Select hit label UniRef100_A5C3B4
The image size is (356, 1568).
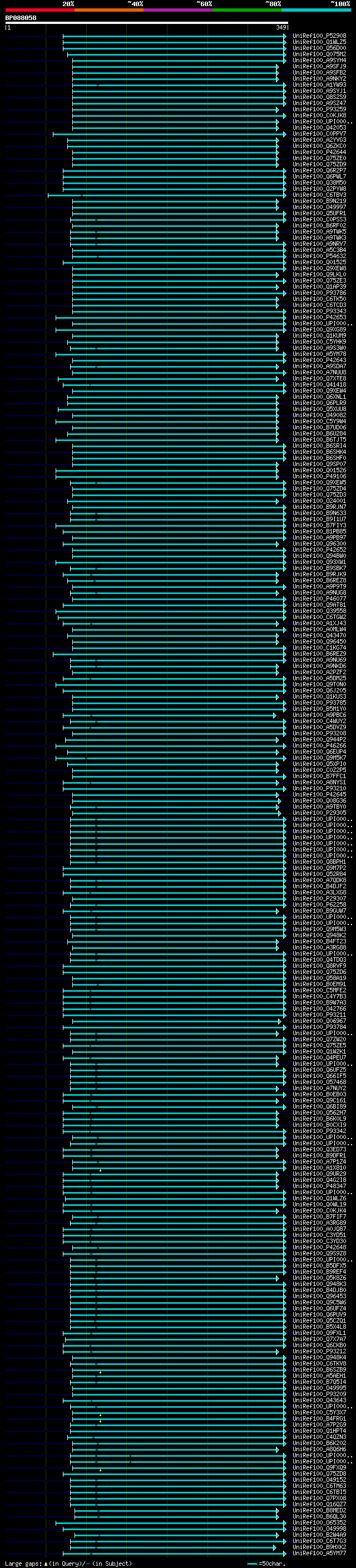(x=319, y=250)
